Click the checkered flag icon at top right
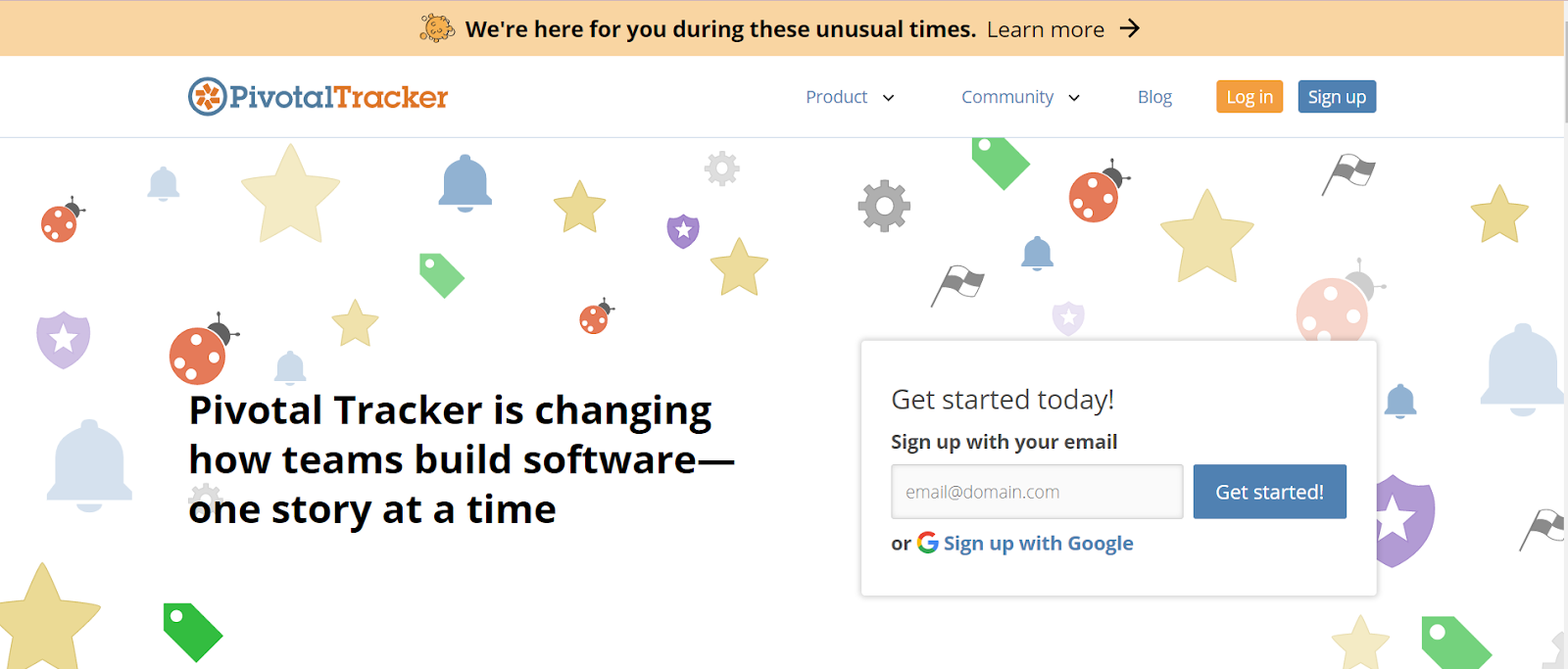 point(1348,174)
